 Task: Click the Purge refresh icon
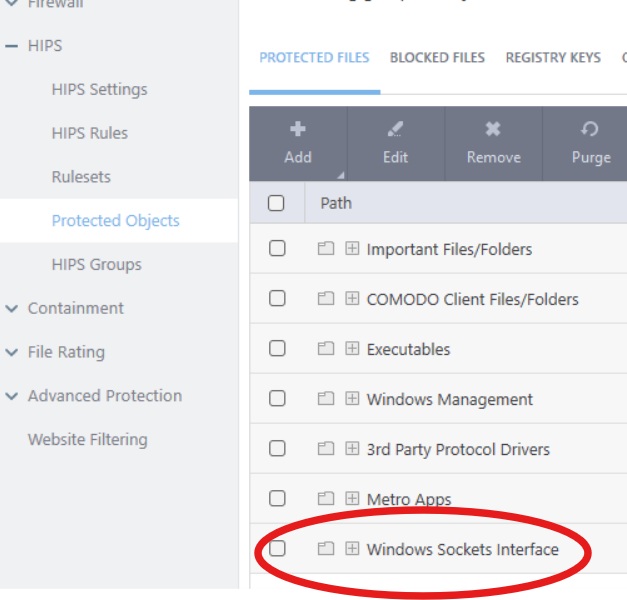coord(590,129)
